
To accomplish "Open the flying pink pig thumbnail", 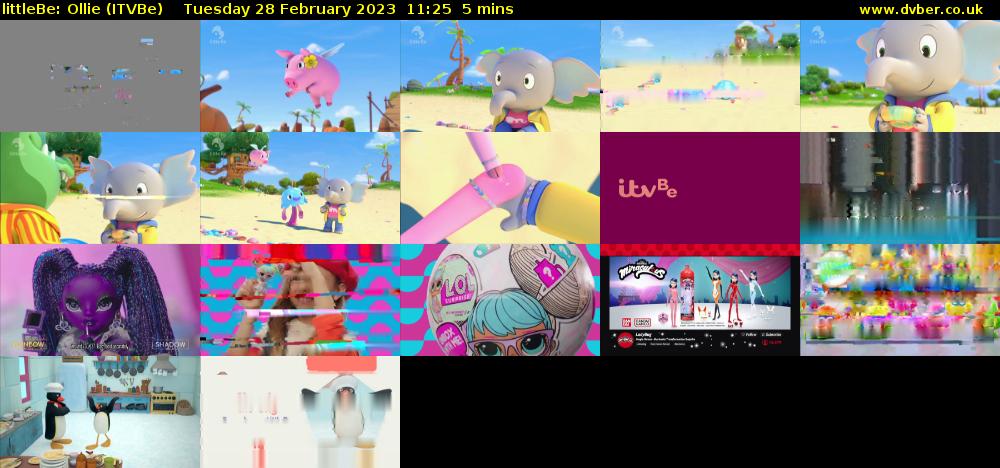I will click(x=300, y=76).
